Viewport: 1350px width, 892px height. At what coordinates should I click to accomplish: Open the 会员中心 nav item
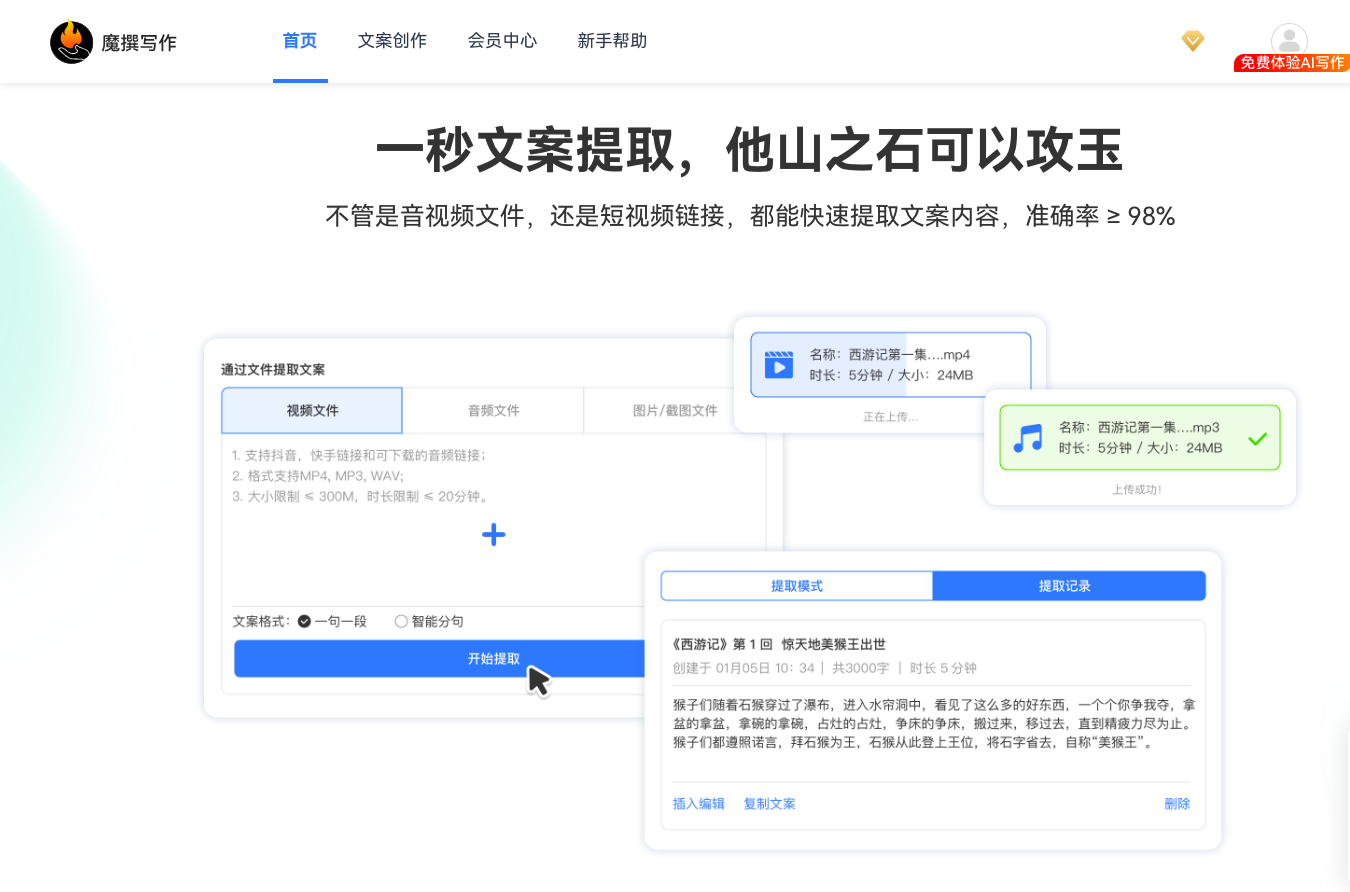click(x=502, y=41)
